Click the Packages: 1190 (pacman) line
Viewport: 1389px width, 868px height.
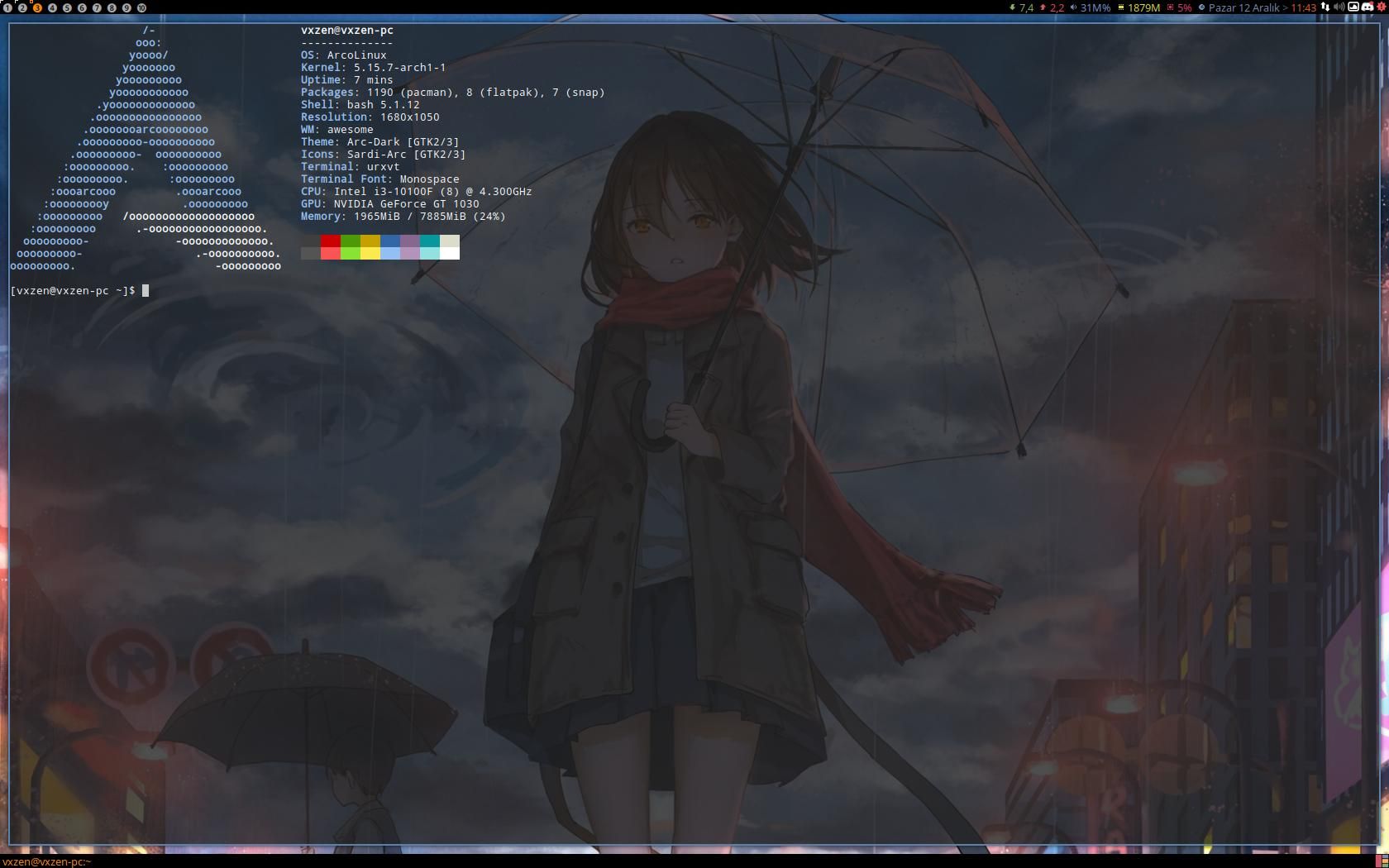[x=453, y=92]
